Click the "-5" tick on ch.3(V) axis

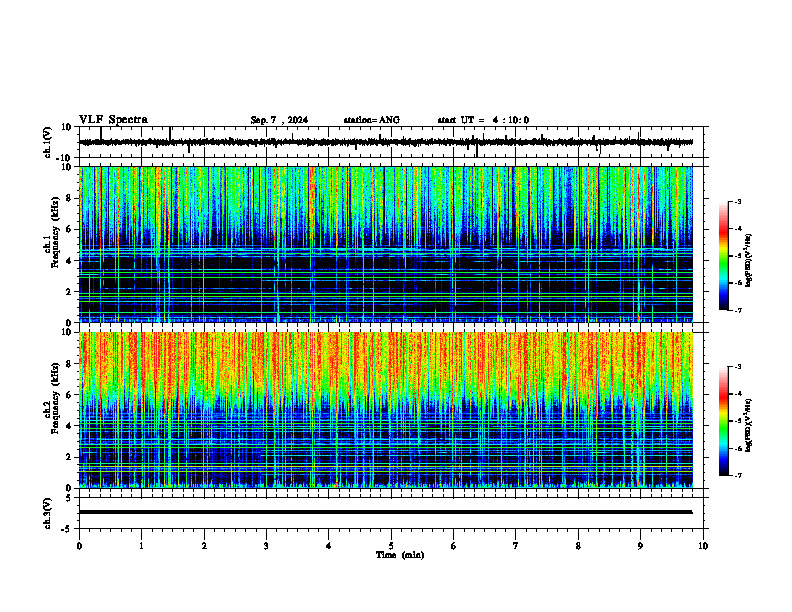[67, 529]
